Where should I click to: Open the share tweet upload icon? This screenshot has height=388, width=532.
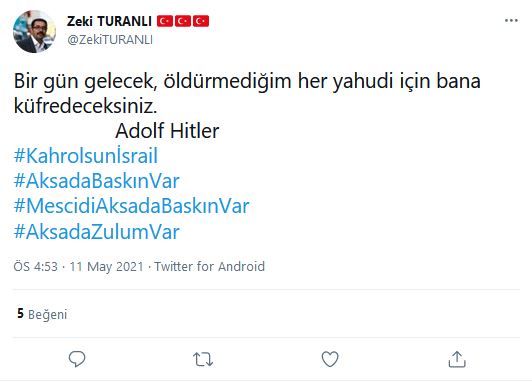[x=457, y=359]
